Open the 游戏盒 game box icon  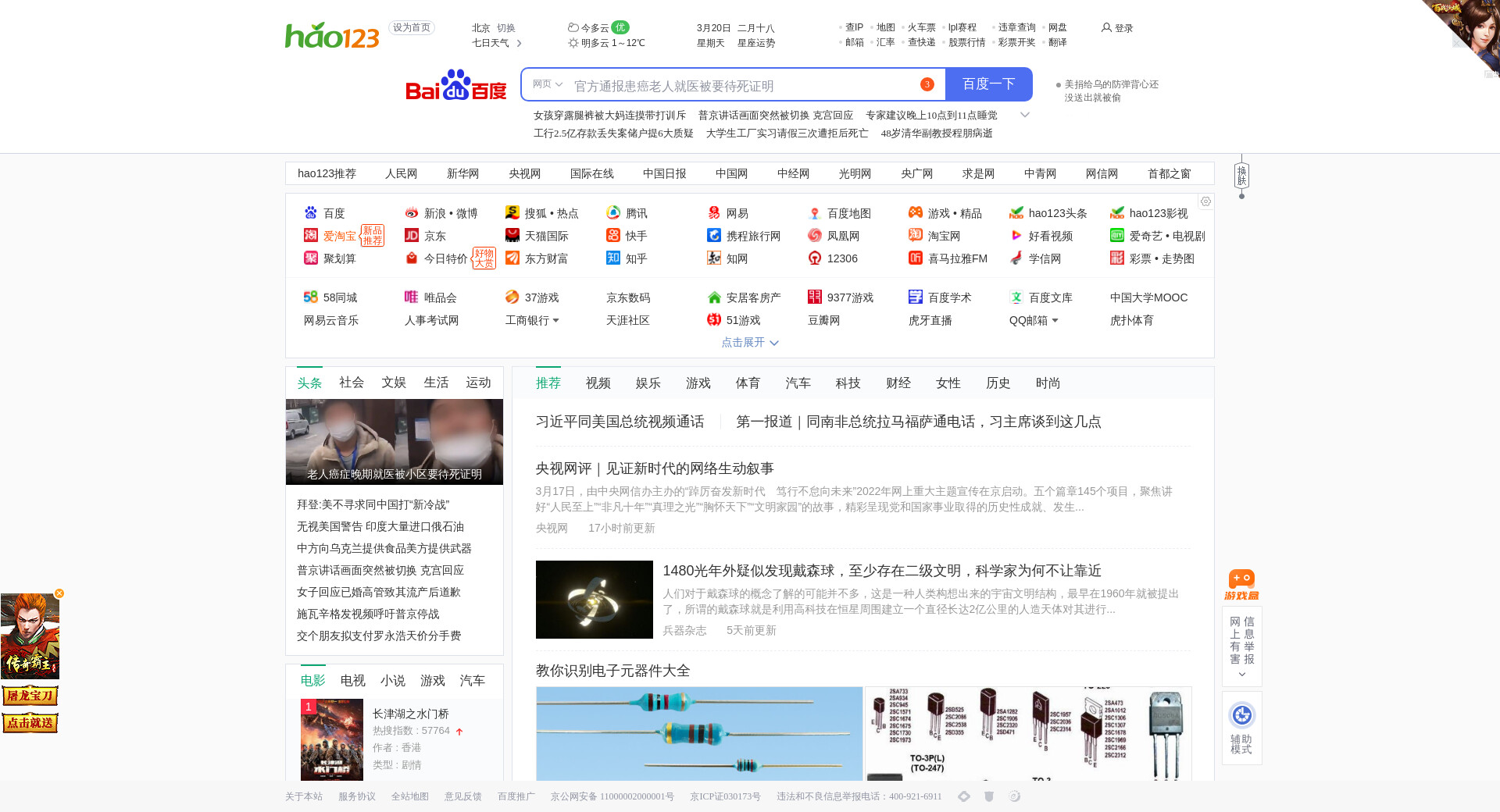(1241, 584)
